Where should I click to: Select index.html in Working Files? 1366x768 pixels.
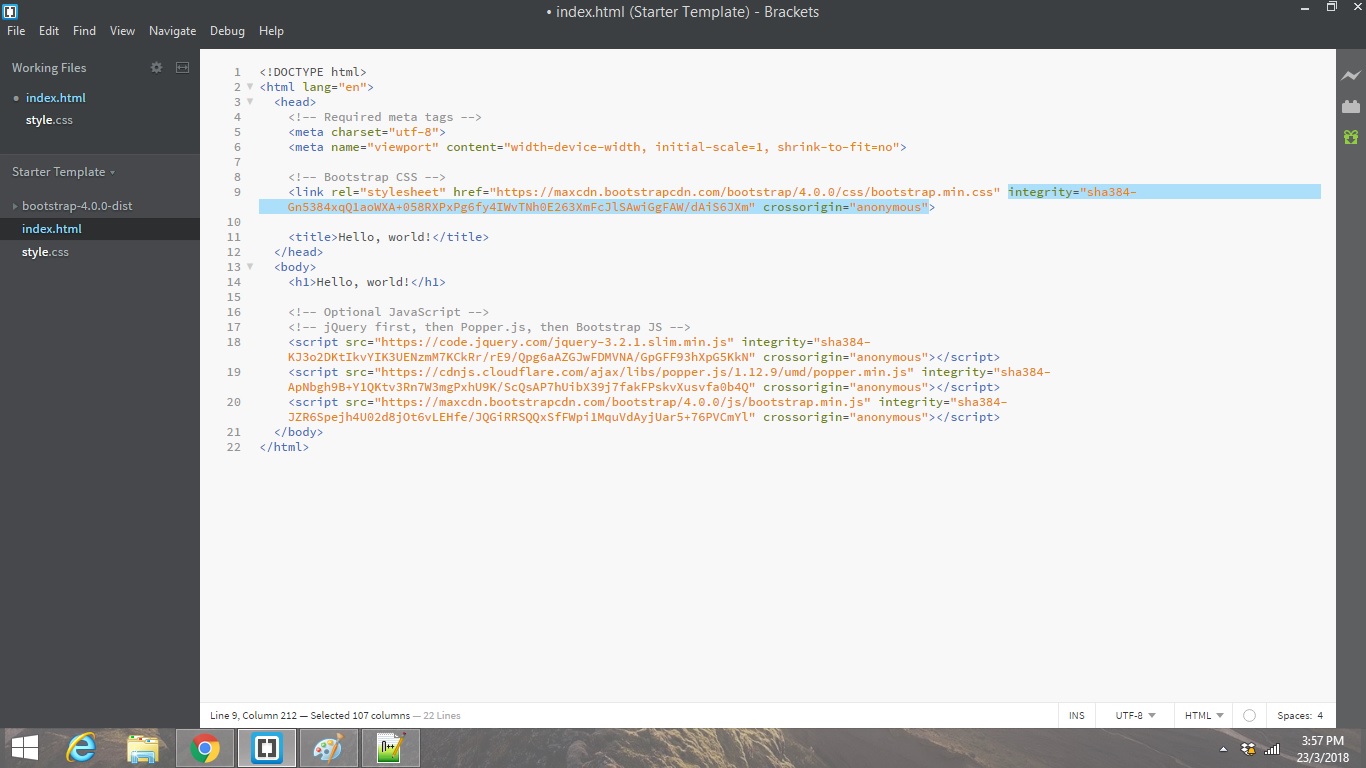[x=56, y=98]
